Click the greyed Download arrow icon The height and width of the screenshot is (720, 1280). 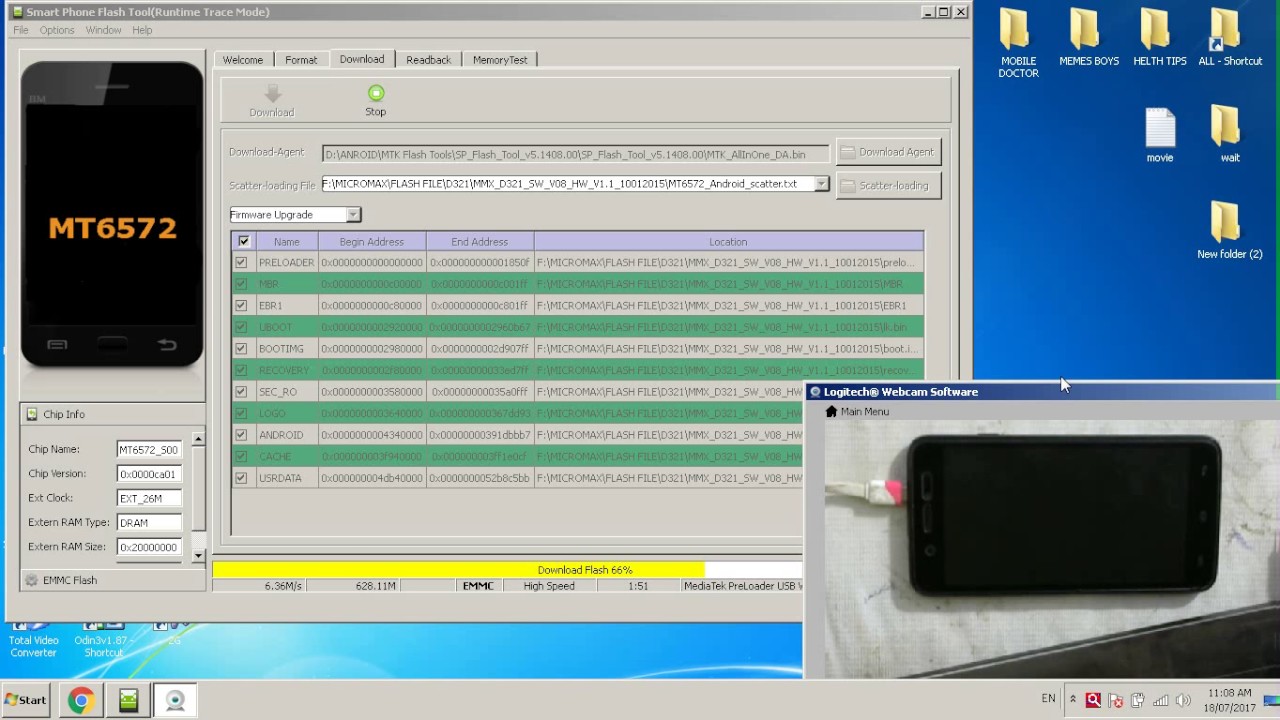[x=272, y=94]
